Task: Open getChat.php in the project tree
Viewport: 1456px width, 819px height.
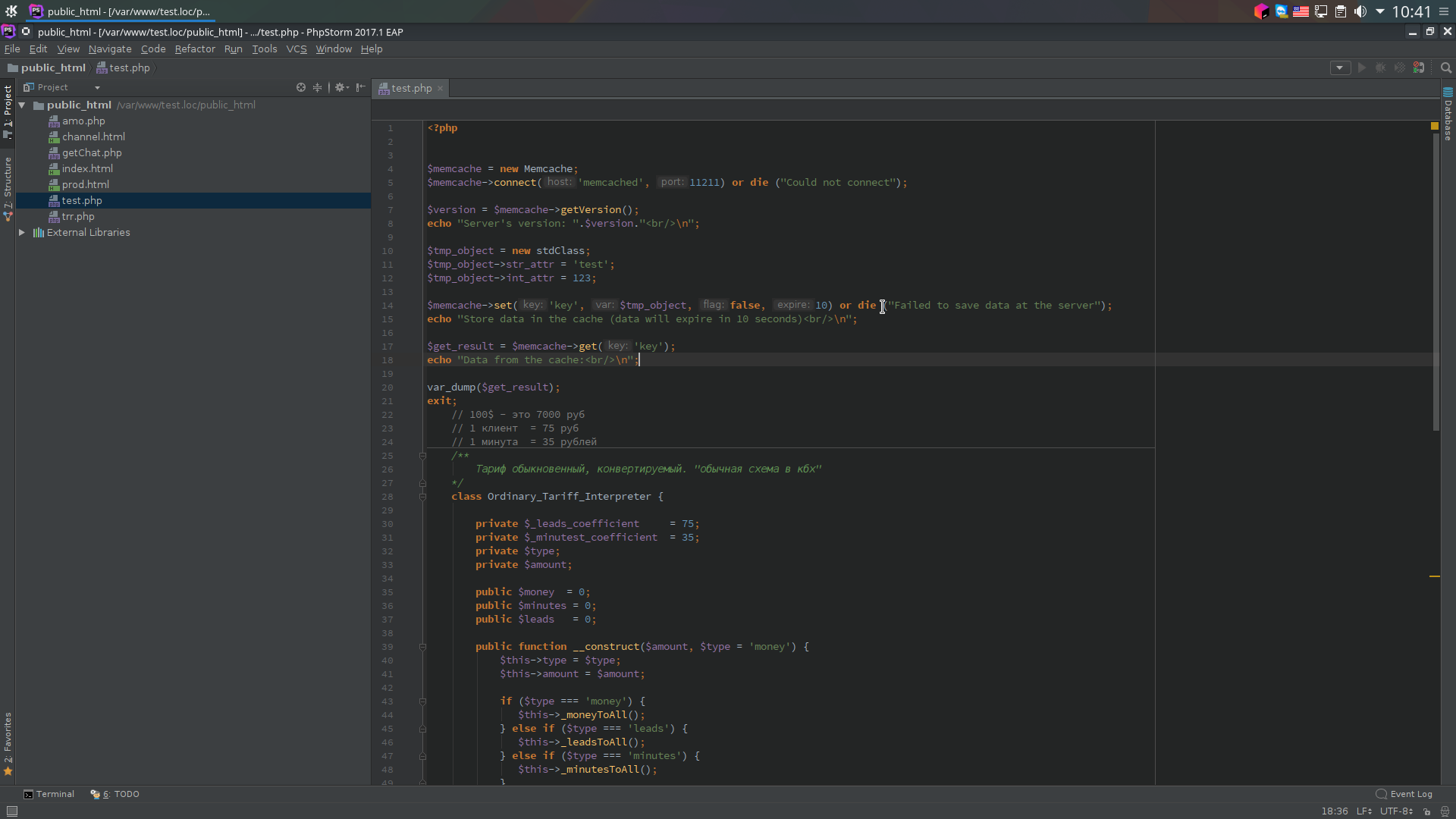Action: pos(92,153)
